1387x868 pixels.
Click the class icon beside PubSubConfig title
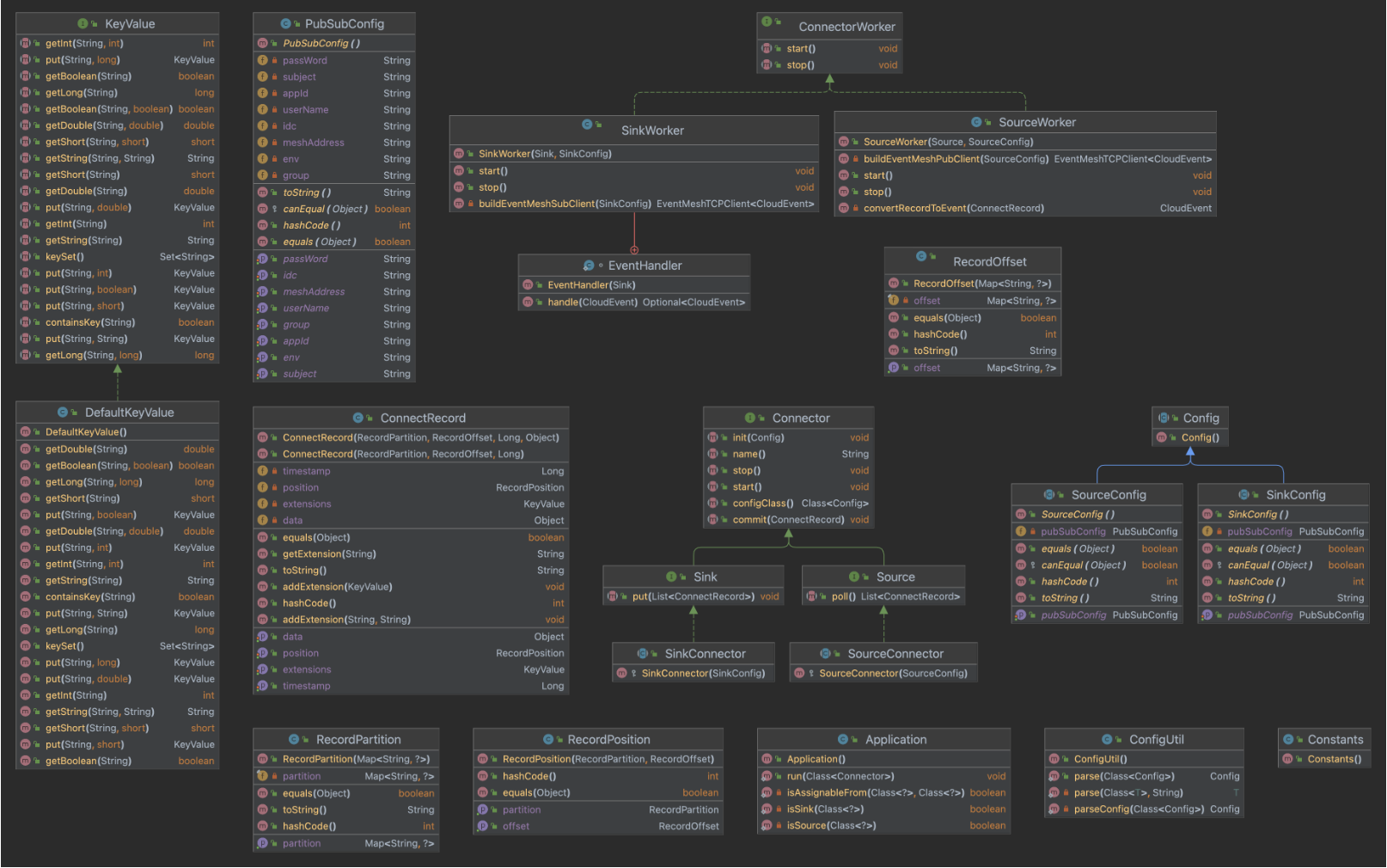pyautogui.click(x=286, y=24)
